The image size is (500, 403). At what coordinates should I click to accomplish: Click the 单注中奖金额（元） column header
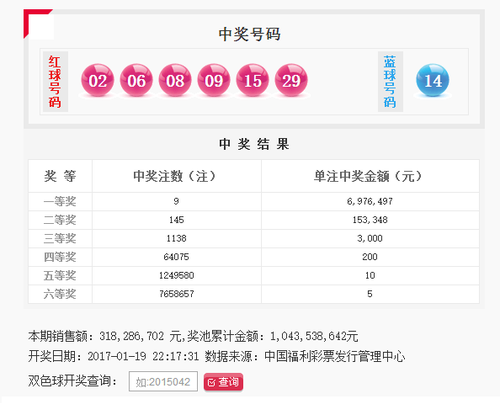pyautogui.click(x=368, y=176)
